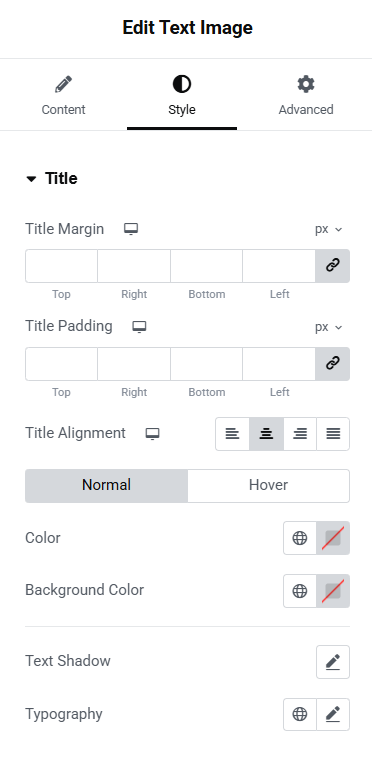Open global colors for Color setting
The height and width of the screenshot is (773, 372).
pyautogui.click(x=300, y=538)
